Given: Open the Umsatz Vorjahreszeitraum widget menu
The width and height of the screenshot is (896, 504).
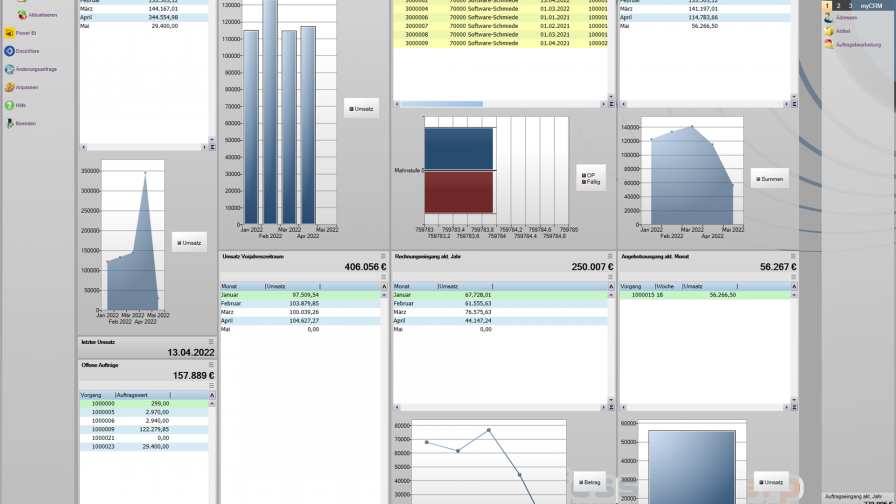Looking at the screenshot, I should point(383,256).
